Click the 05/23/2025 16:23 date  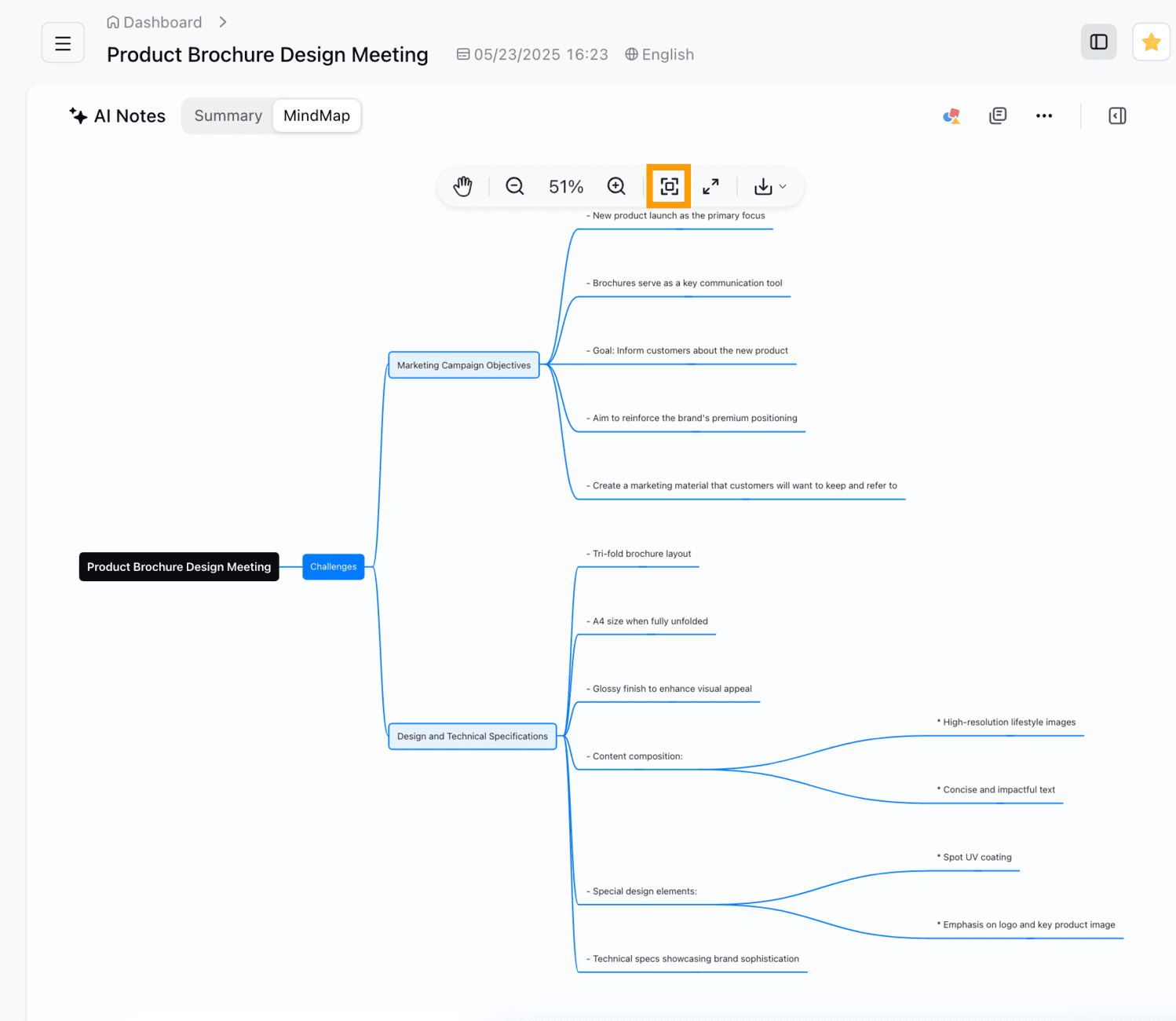point(533,54)
